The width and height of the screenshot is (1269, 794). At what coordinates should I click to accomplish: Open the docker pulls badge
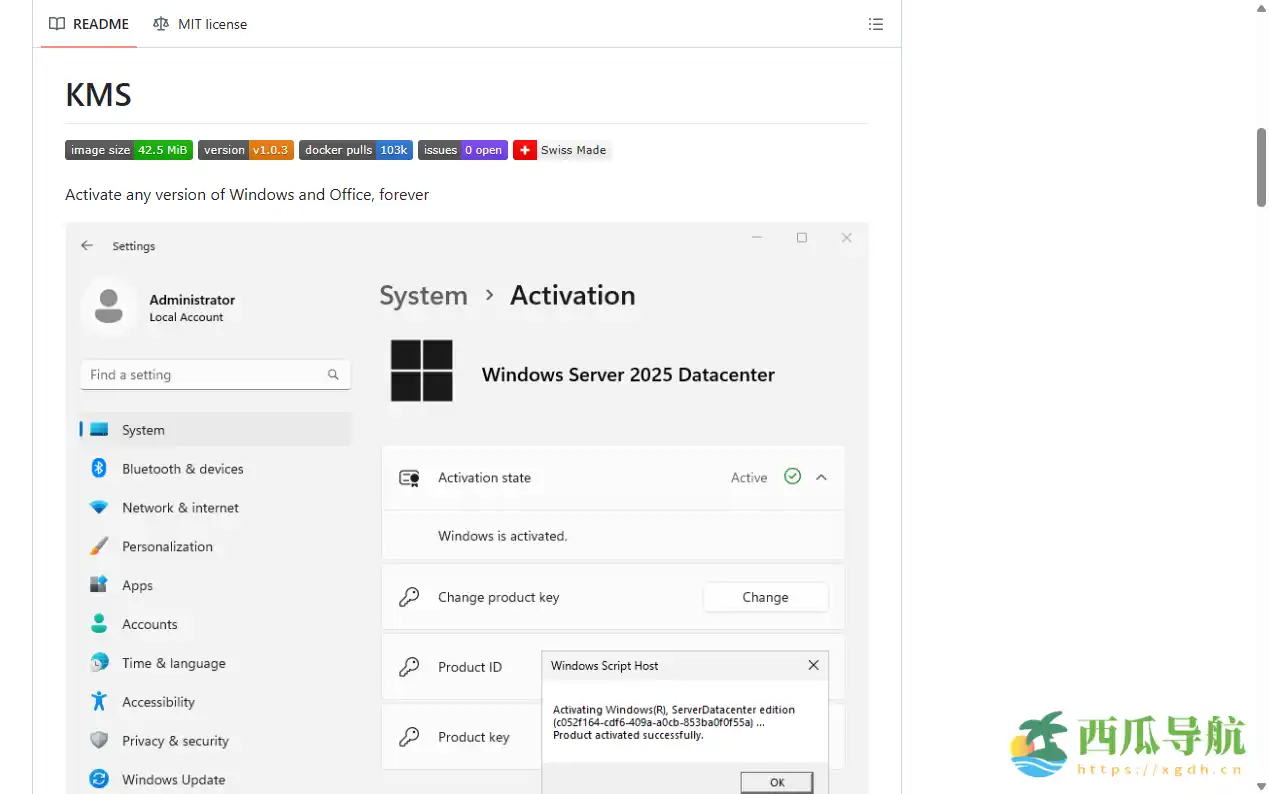355,150
